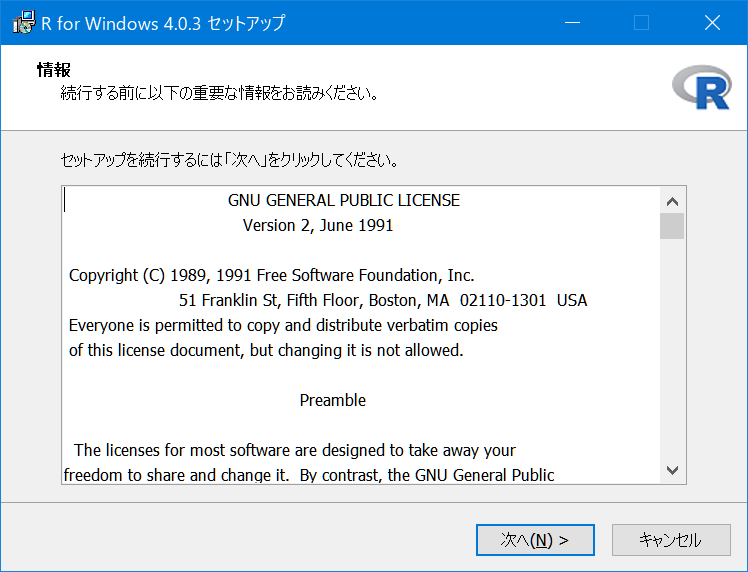Viewport: 748px width, 572px height.
Task: Cancel setup with the キャンセル button
Action: [x=671, y=540]
